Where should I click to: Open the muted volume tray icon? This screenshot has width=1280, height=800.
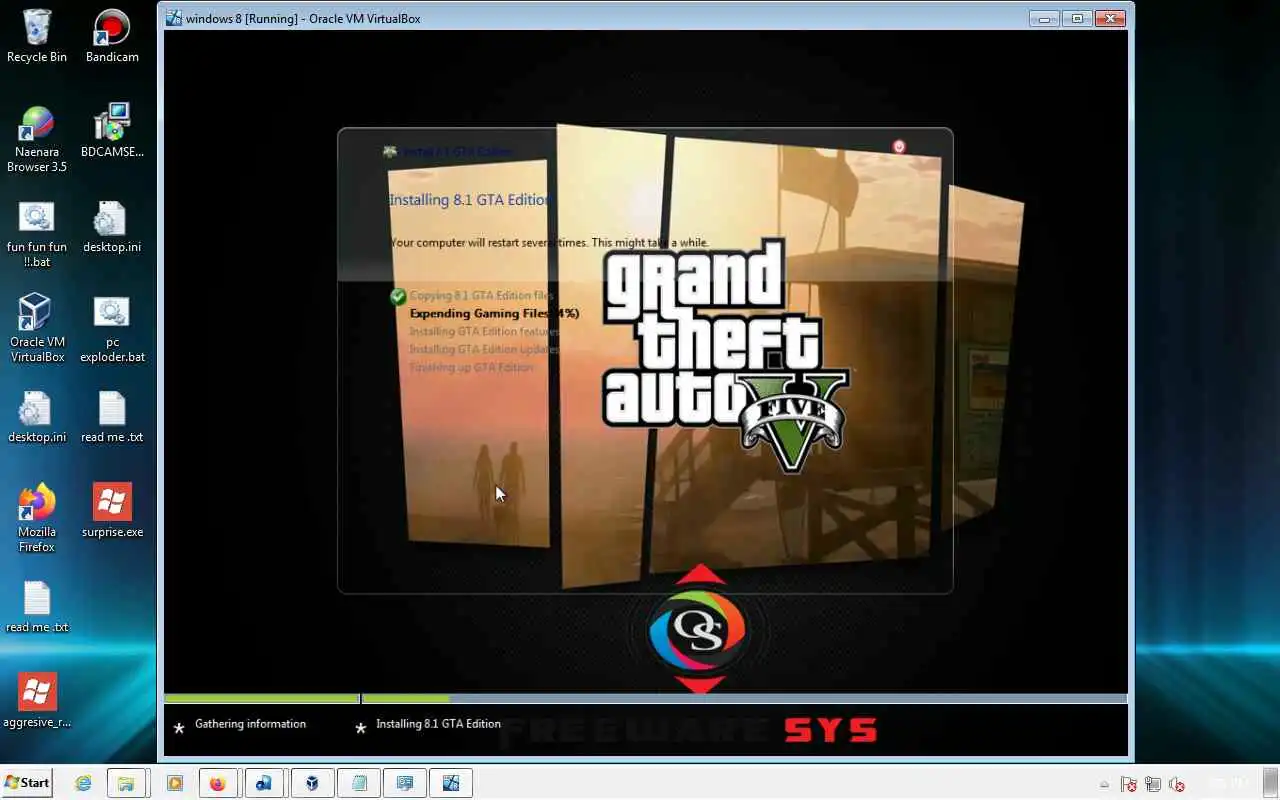click(x=1177, y=785)
